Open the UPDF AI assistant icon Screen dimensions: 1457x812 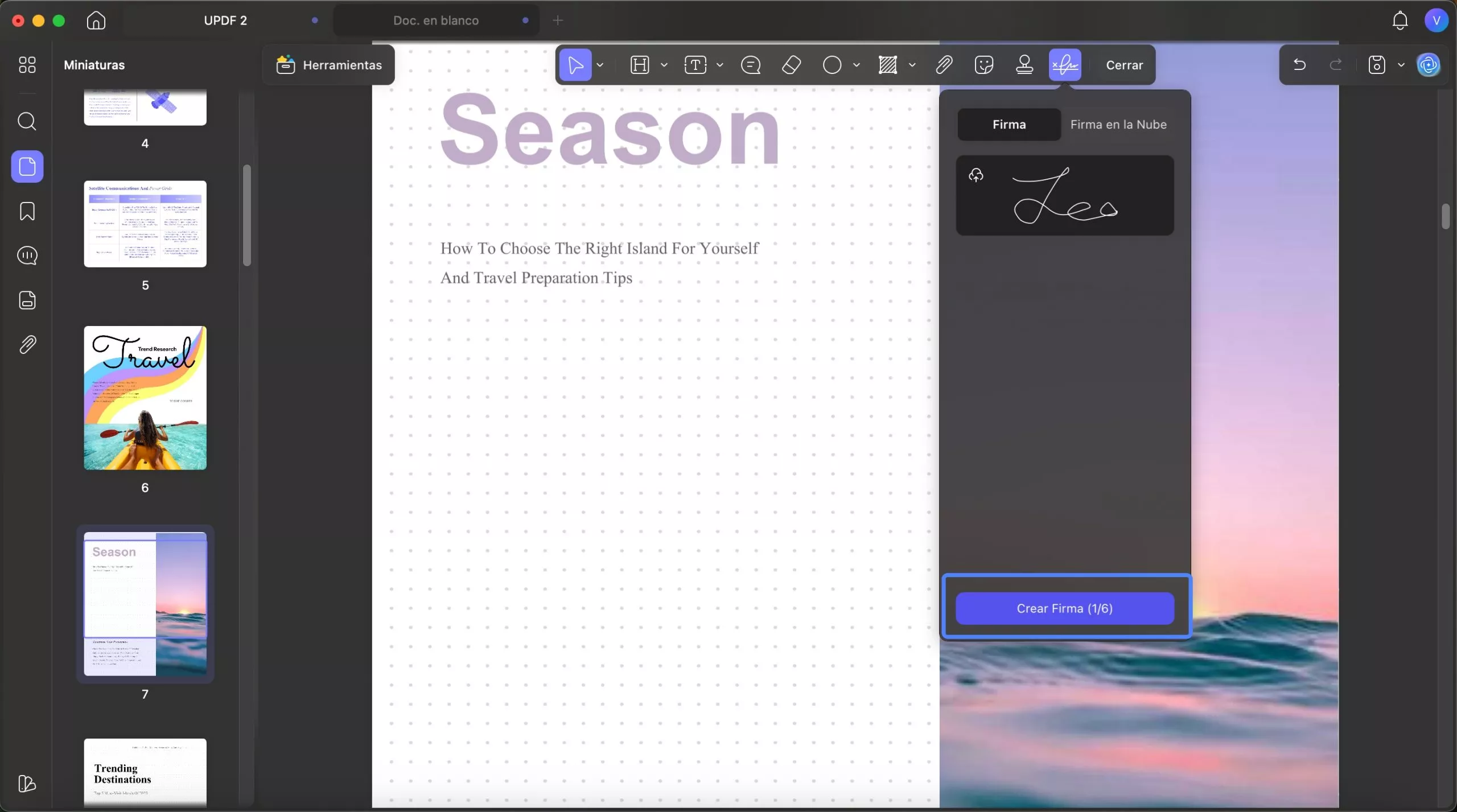pos(1429,65)
